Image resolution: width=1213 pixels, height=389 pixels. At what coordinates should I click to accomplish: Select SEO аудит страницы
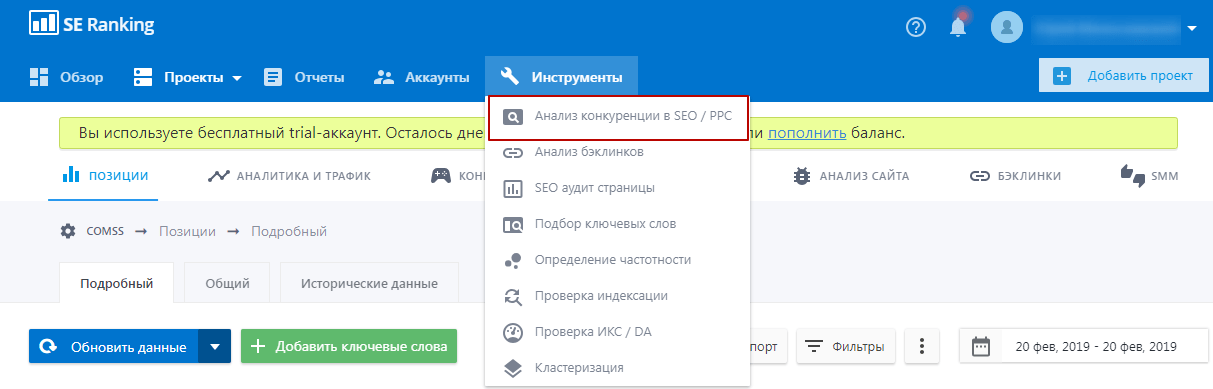click(x=617, y=188)
